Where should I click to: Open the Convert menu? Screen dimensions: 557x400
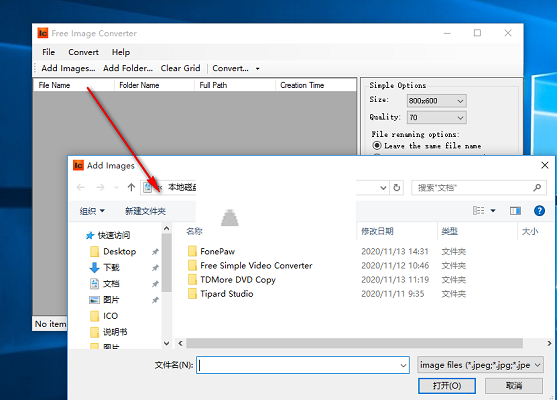click(83, 52)
